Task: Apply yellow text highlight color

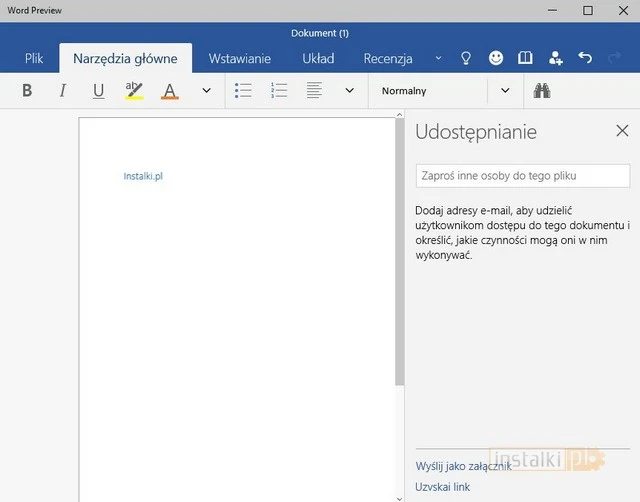Action: pos(134,91)
